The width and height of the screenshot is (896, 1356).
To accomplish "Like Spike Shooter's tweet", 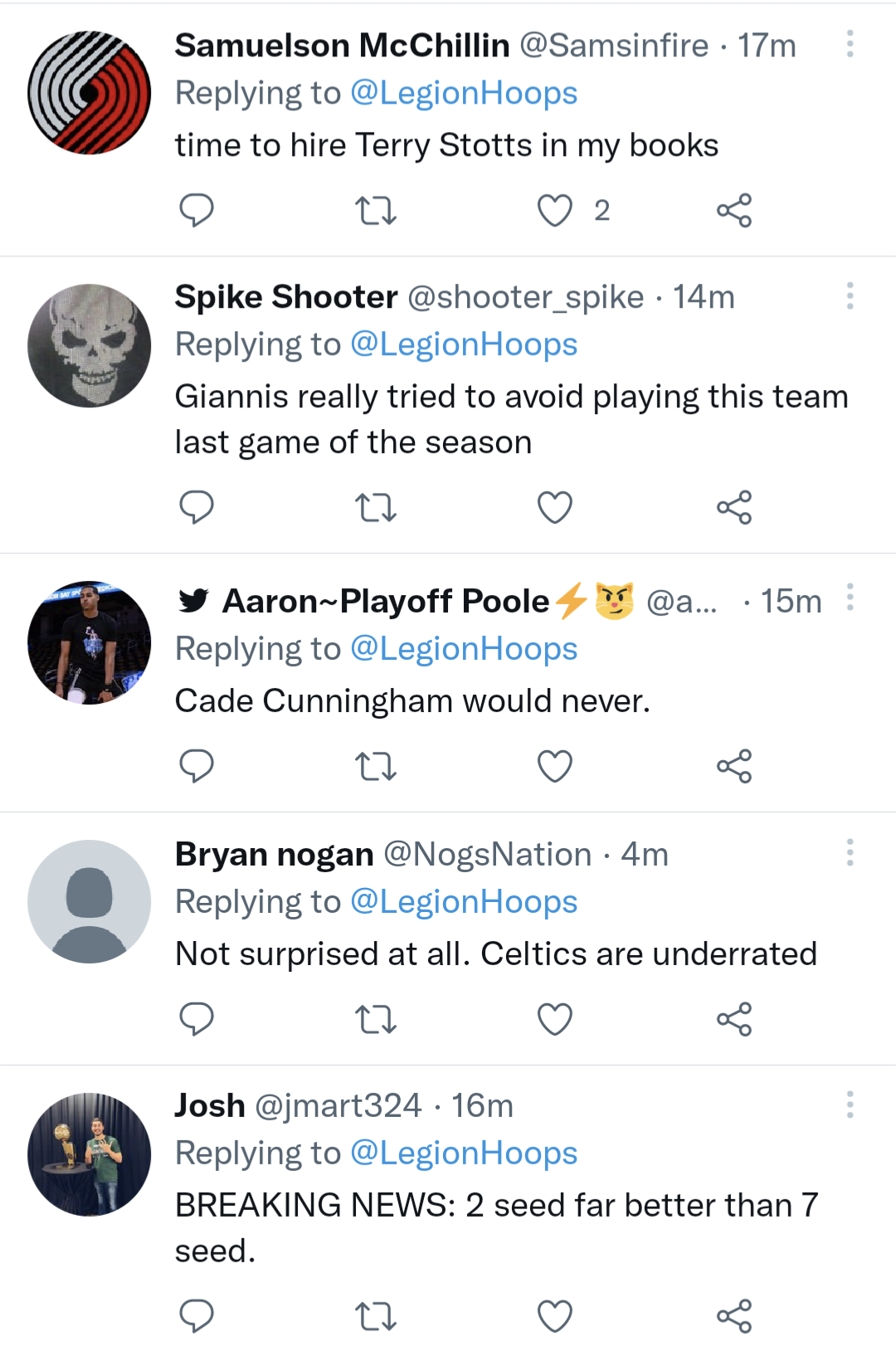I will click(555, 507).
